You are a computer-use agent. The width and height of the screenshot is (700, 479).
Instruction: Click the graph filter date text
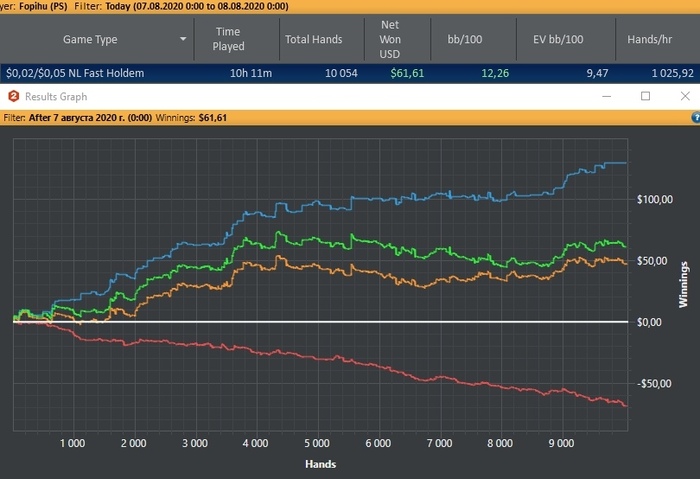90,118
